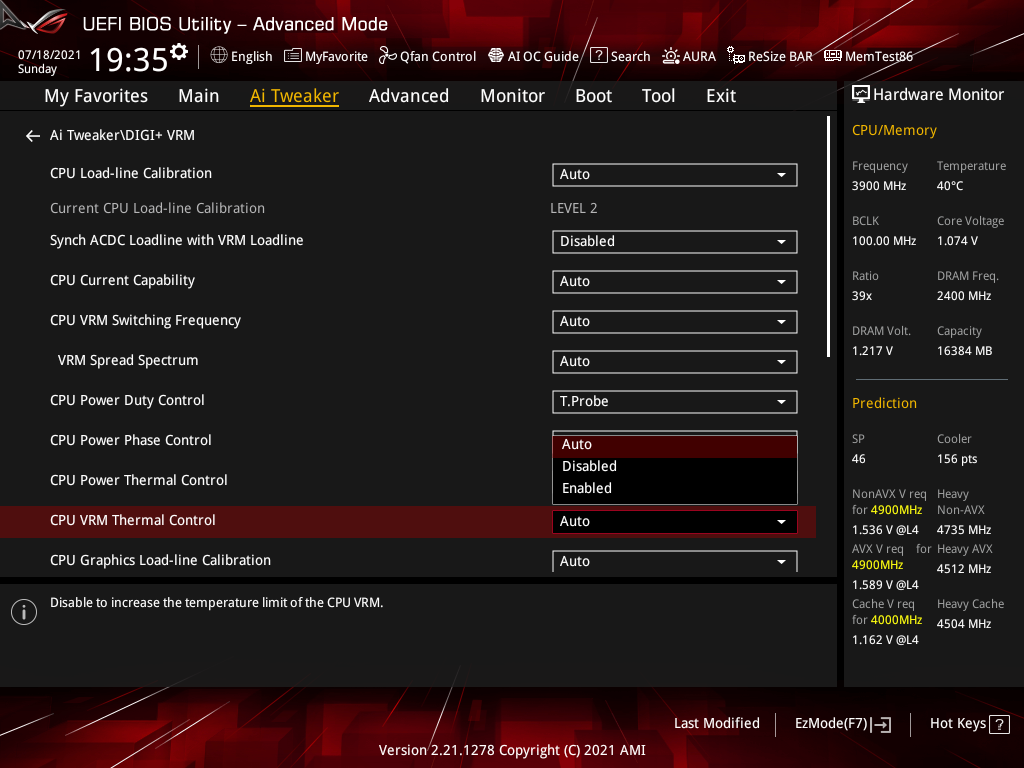1024x768 pixels.
Task: Open the Monitor menu
Action: [512, 95]
